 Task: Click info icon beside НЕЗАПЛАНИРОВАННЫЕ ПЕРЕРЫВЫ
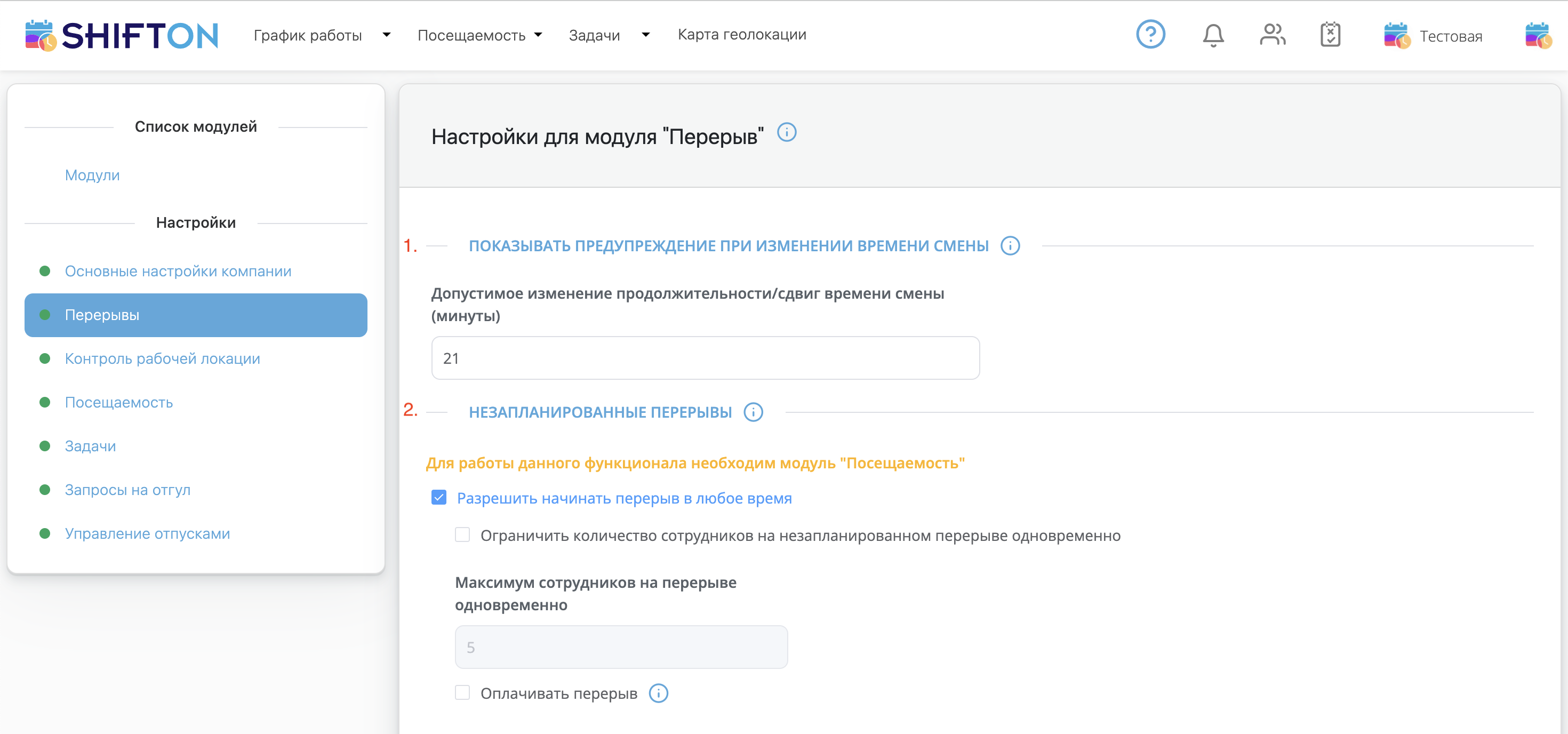[753, 412]
